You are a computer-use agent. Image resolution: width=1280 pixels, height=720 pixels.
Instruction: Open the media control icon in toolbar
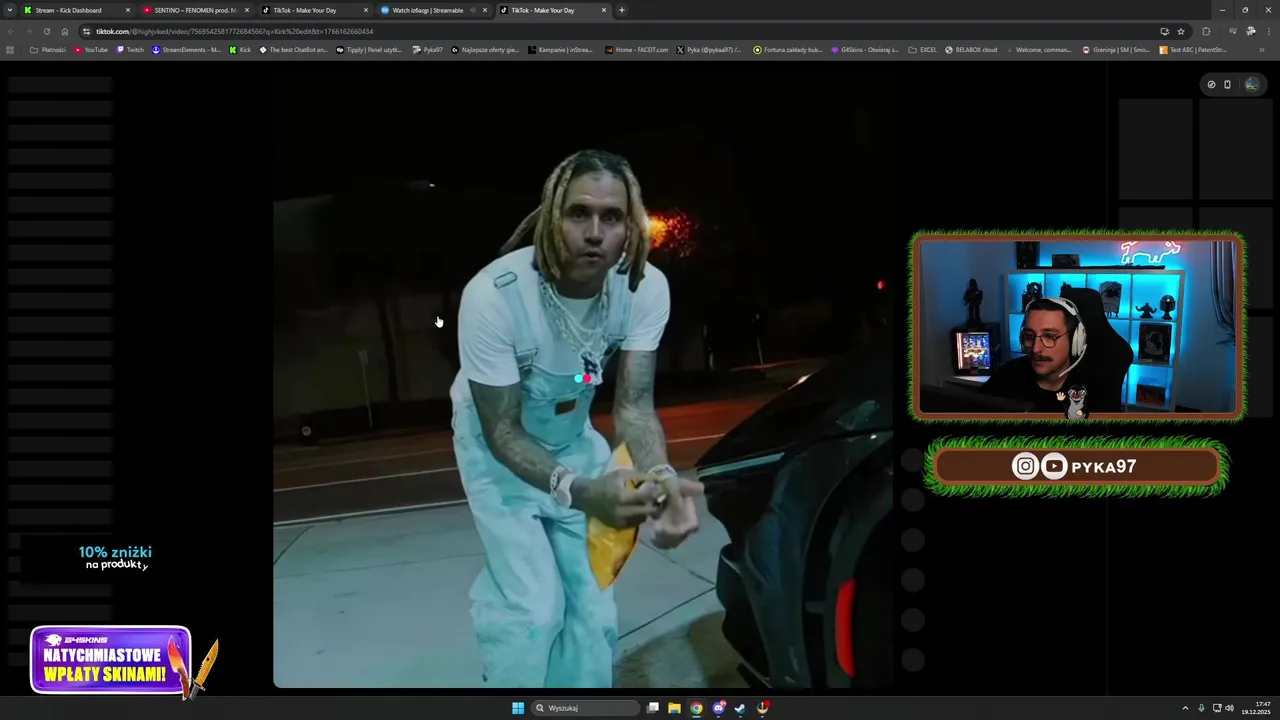click(x=1234, y=31)
